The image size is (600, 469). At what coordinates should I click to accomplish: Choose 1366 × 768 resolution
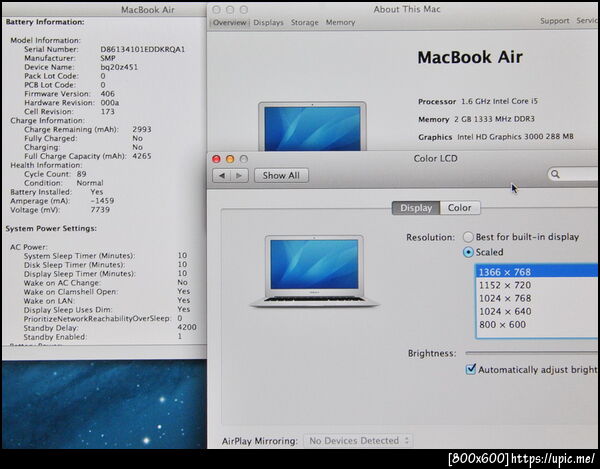536,272
